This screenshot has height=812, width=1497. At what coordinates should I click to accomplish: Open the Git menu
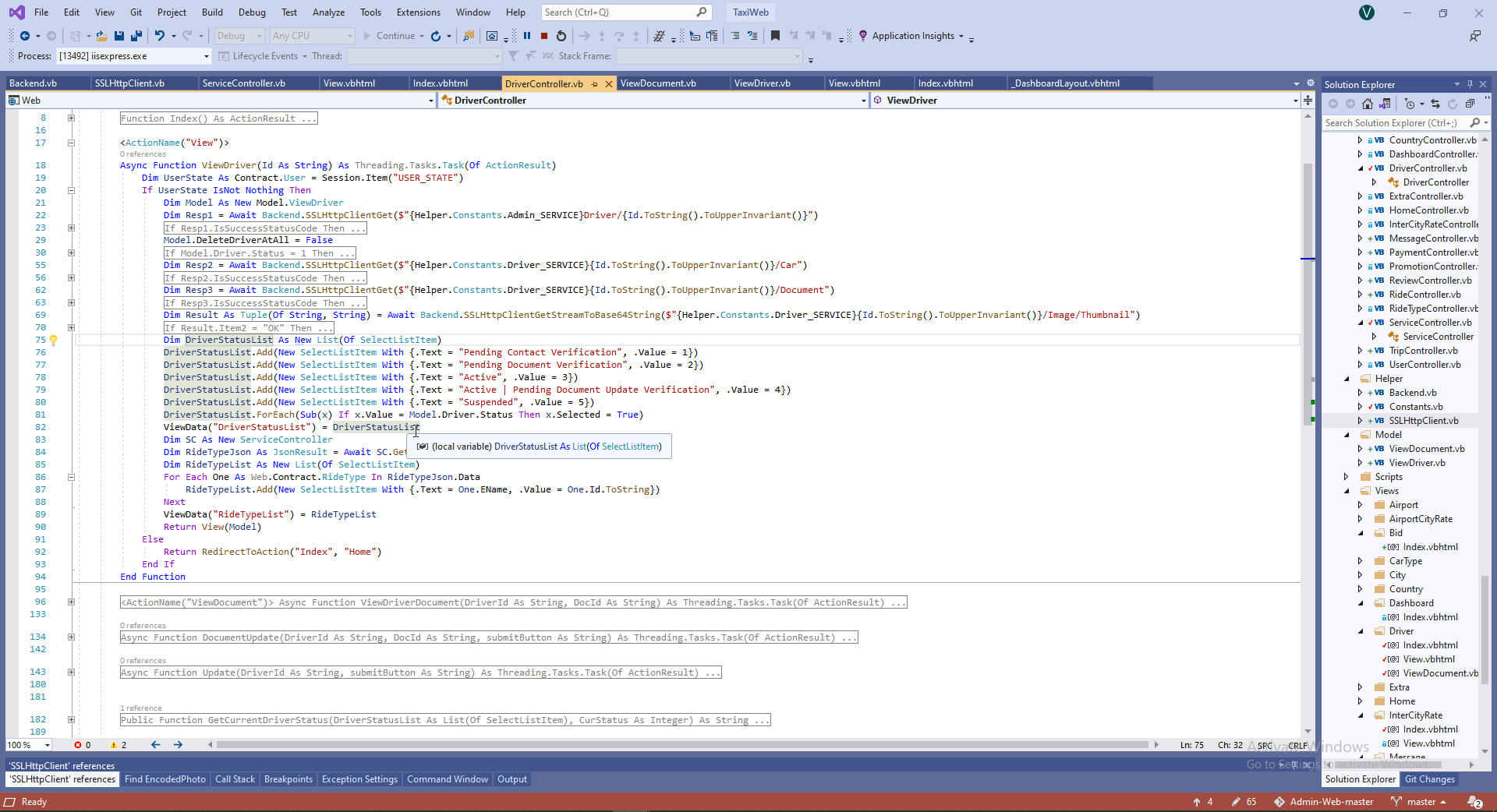[x=136, y=12]
